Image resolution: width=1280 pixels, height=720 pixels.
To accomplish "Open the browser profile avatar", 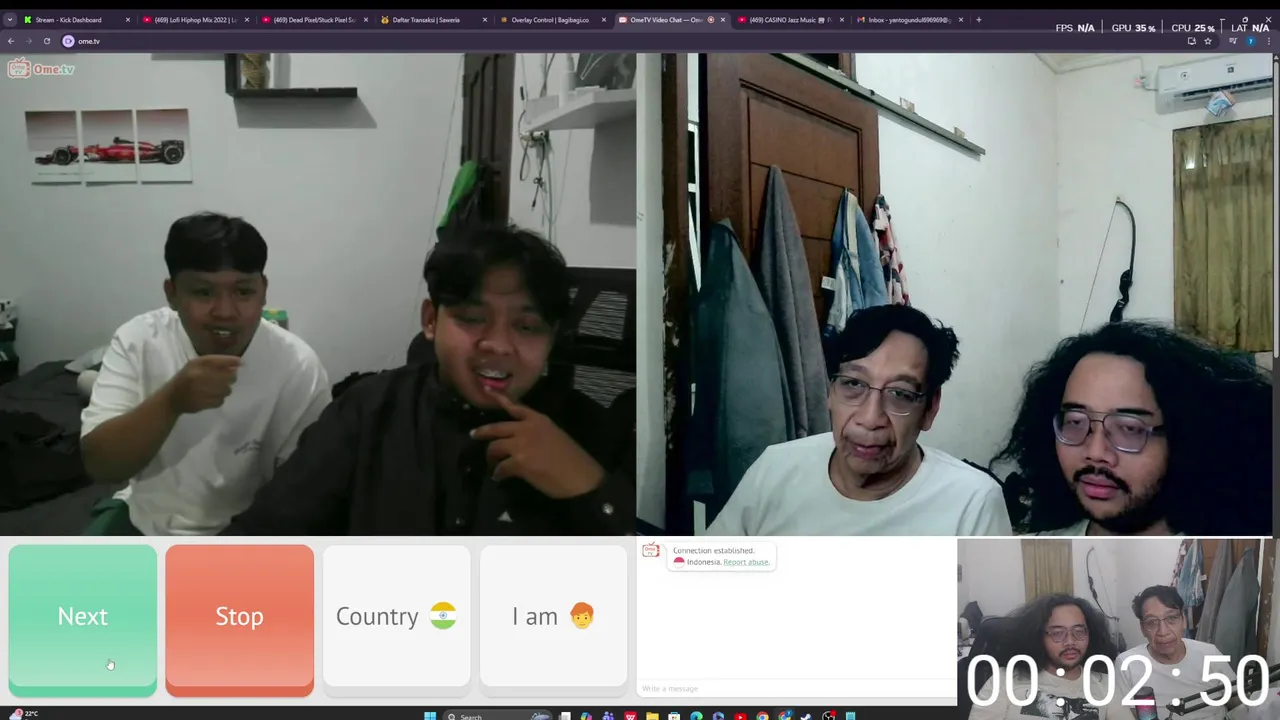I will click(x=1249, y=41).
